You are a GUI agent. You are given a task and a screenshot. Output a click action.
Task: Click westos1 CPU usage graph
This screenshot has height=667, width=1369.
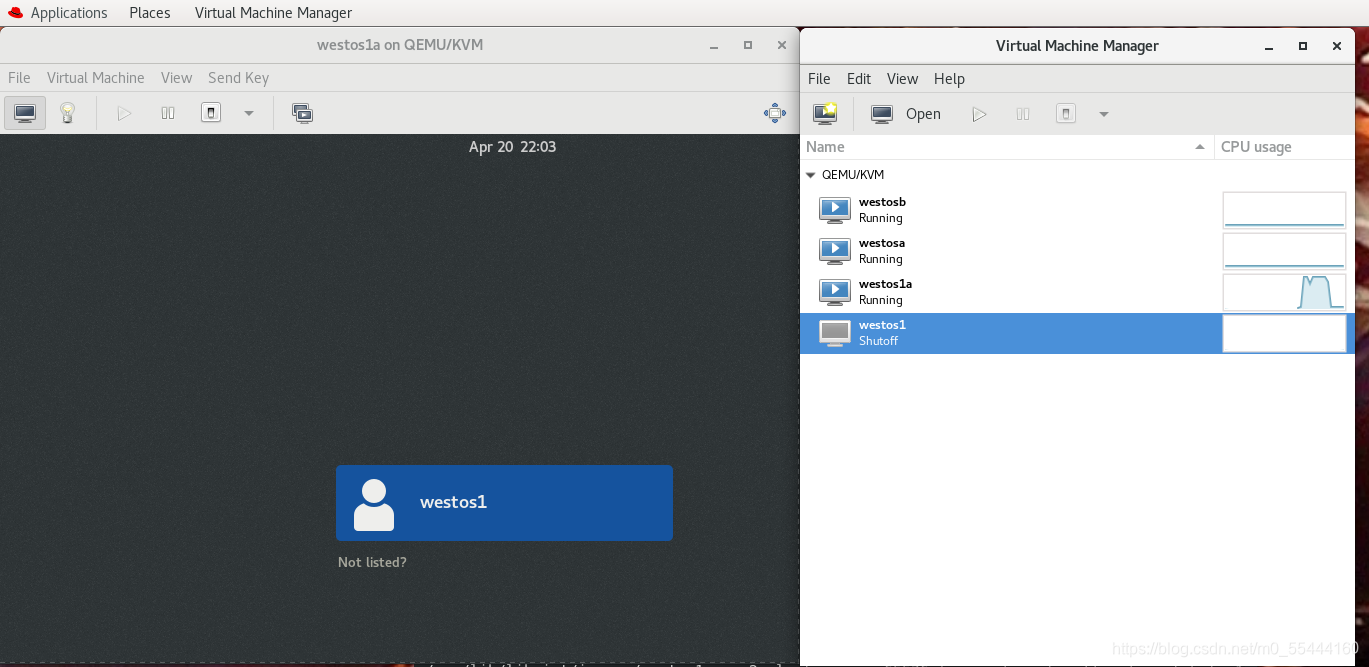coord(1284,333)
